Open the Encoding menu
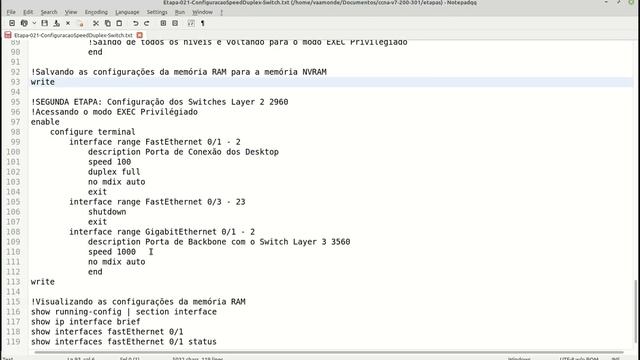This screenshot has width=640, height=360. [x=96, y=12]
